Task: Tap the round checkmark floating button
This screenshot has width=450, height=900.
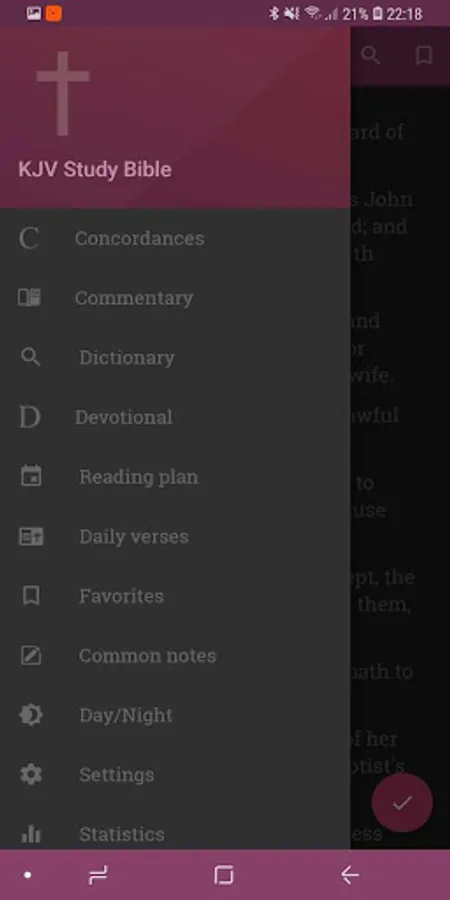Action: [402, 802]
